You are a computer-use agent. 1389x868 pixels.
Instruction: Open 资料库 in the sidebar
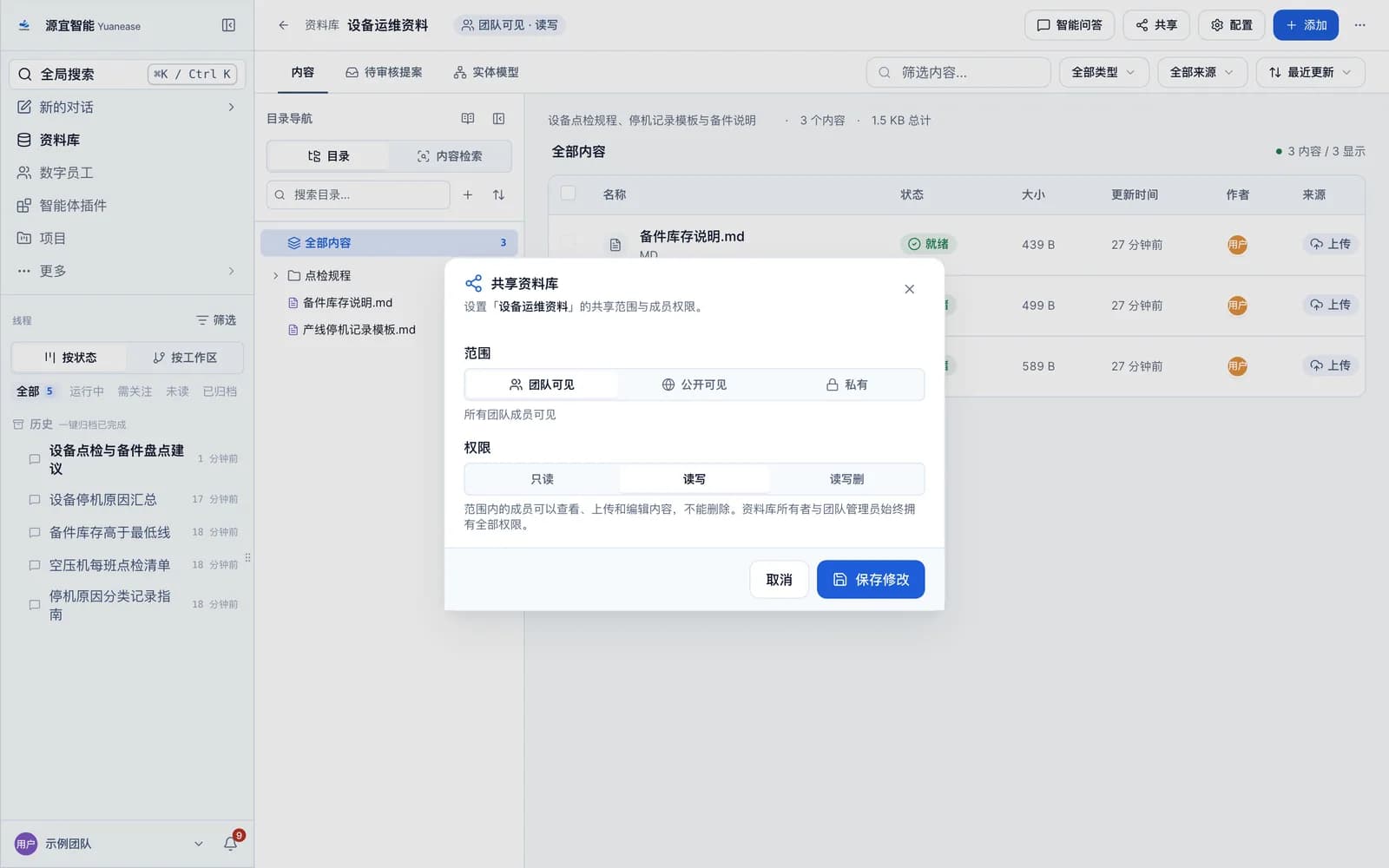click(127, 140)
